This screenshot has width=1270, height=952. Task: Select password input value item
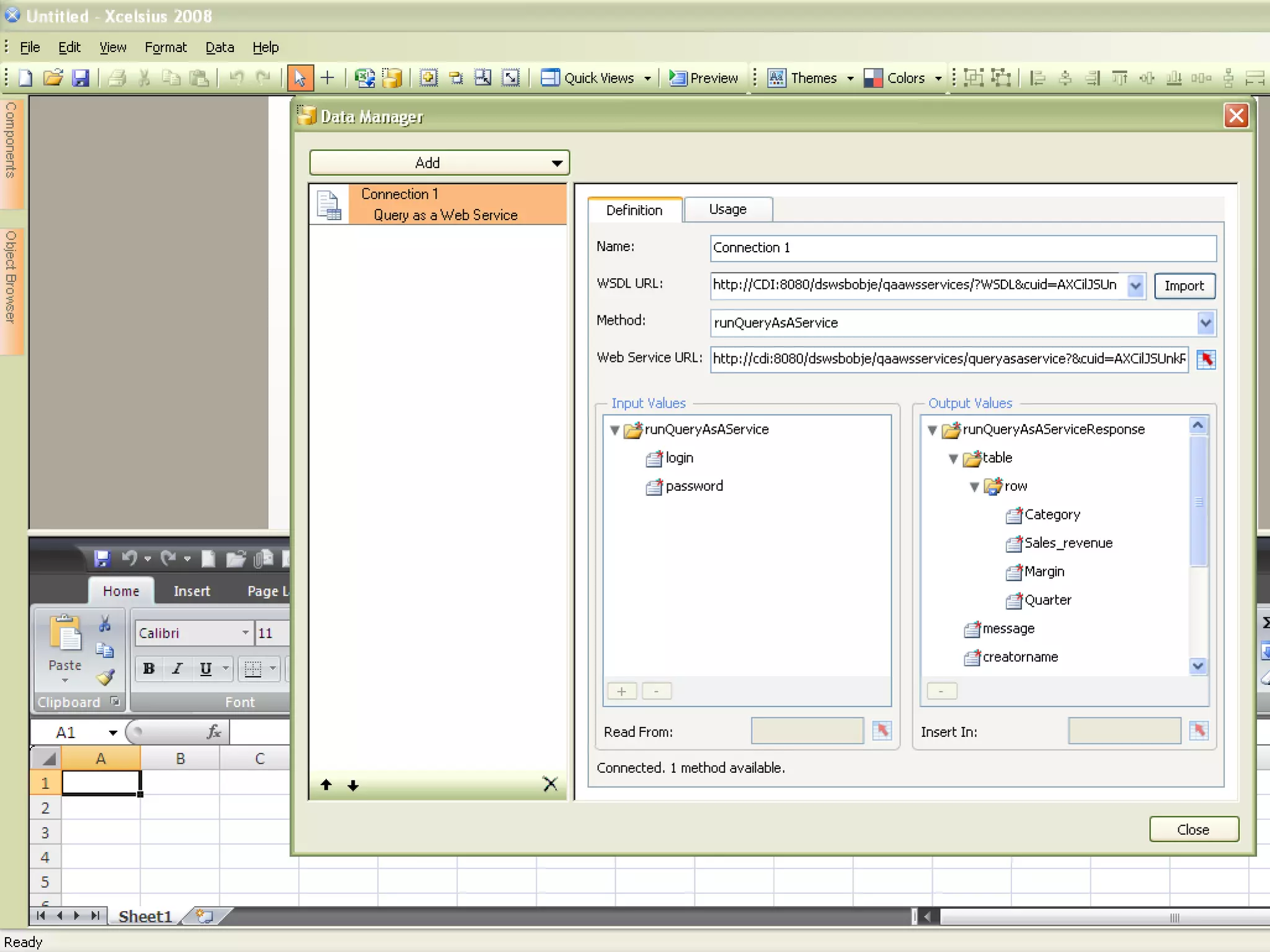click(x=685, y=487)
